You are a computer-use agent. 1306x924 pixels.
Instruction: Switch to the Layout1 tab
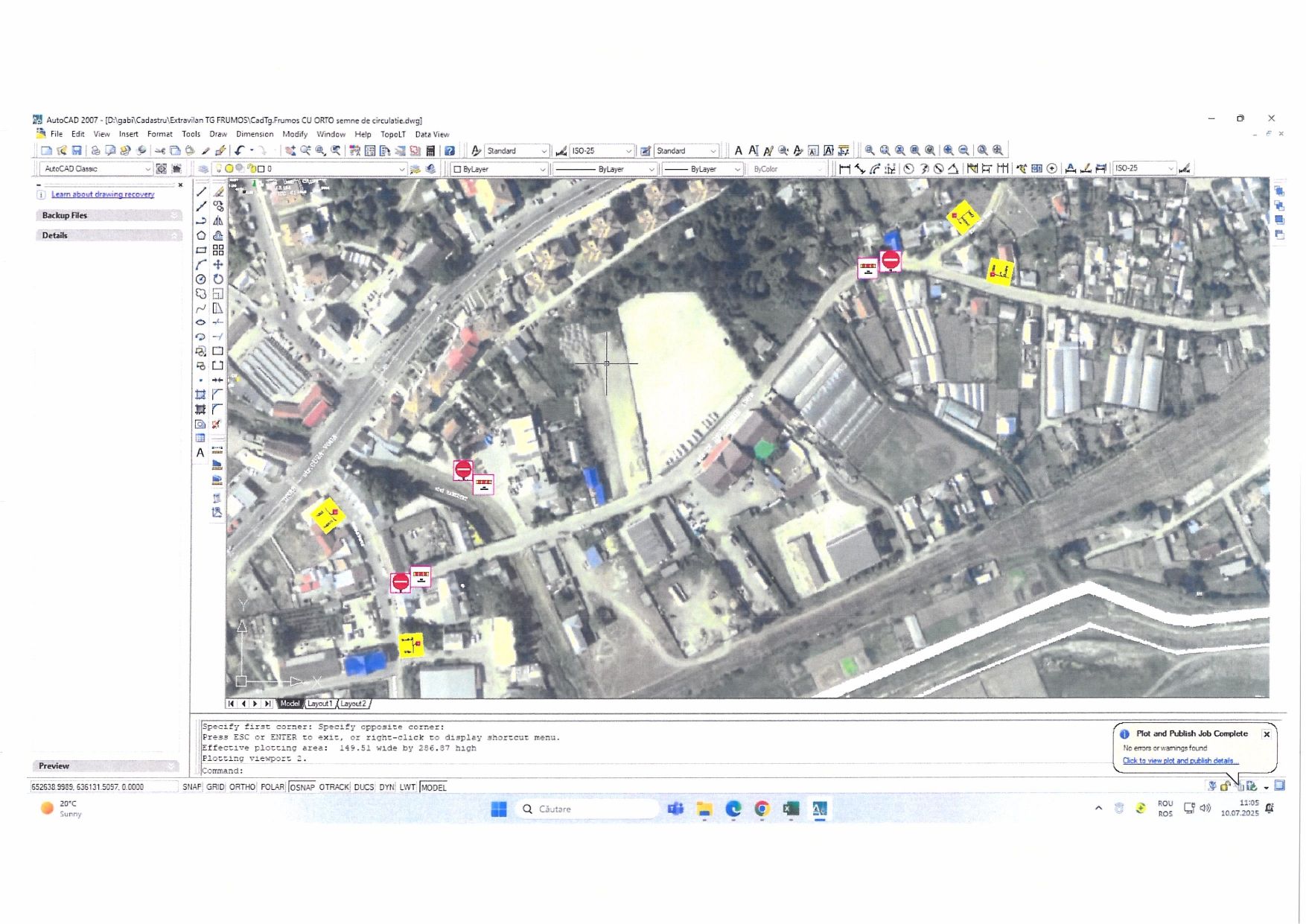tap(319, 704)
